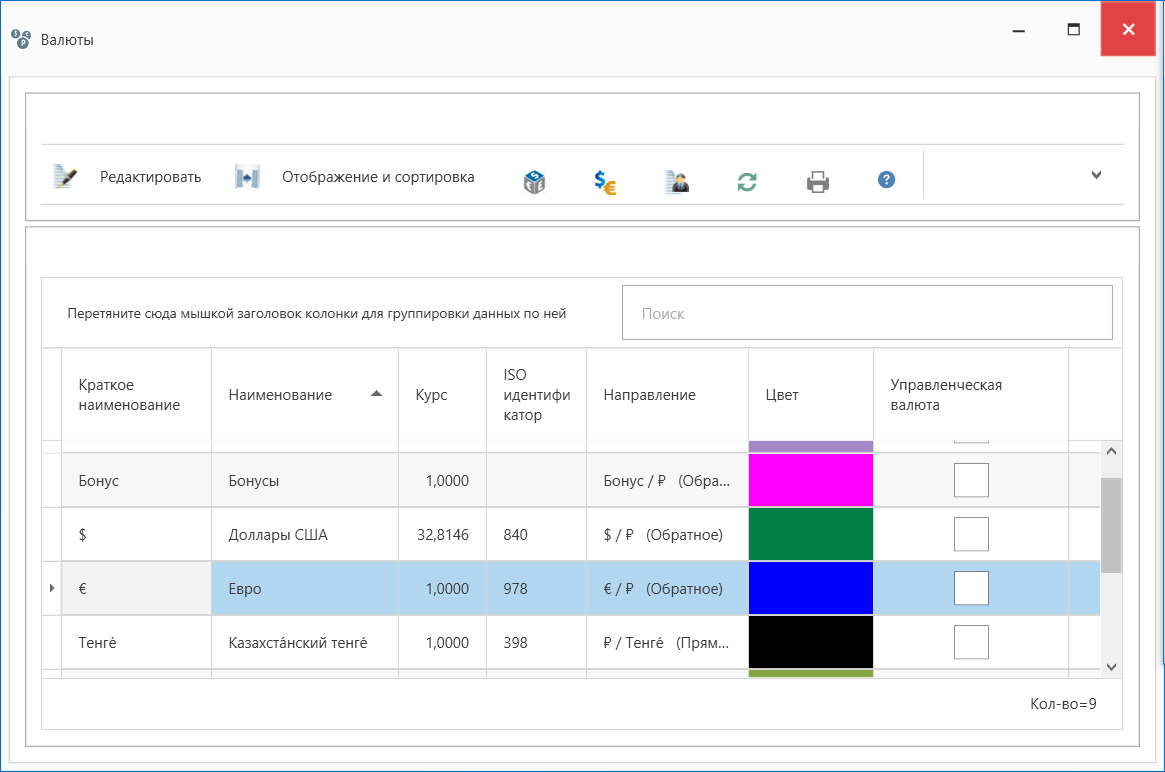
Task: Expand the toolbar overflow chevron
Action: coord(1096,175)
